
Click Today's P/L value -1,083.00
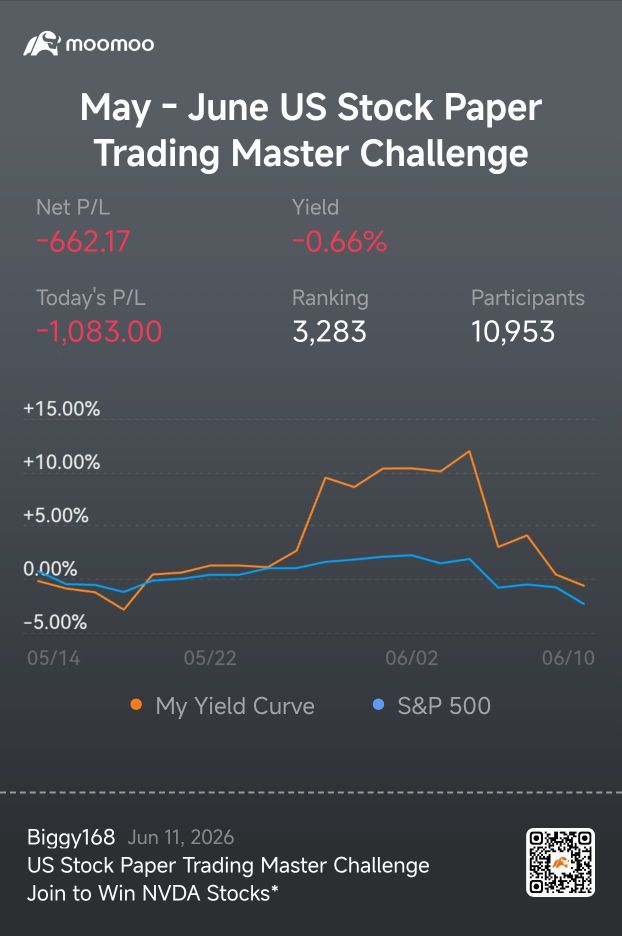coord(99,332)
